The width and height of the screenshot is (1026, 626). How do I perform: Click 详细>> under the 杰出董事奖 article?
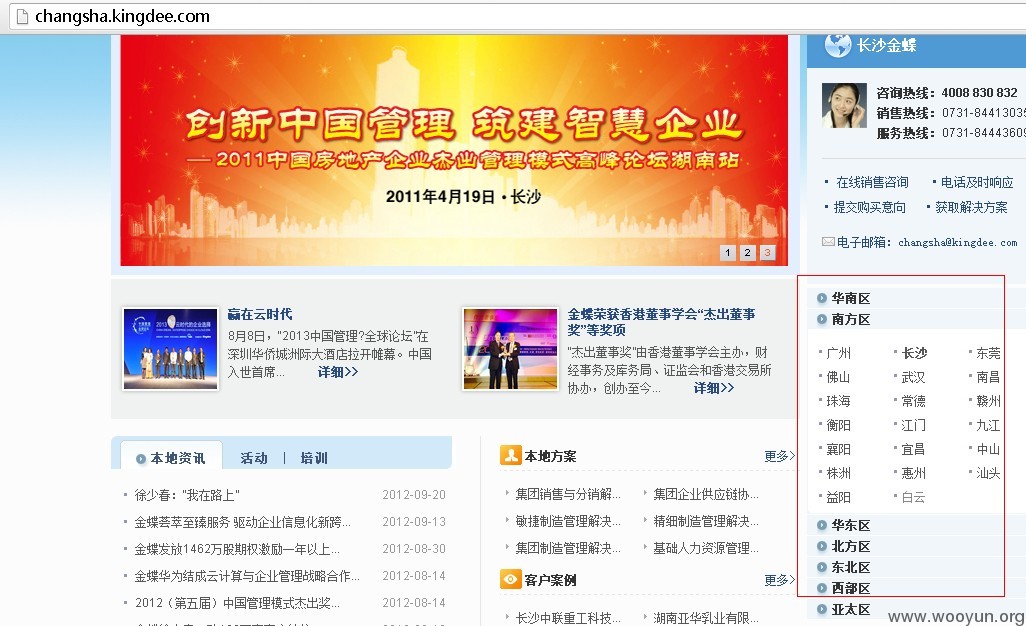[x=714, y=388]
